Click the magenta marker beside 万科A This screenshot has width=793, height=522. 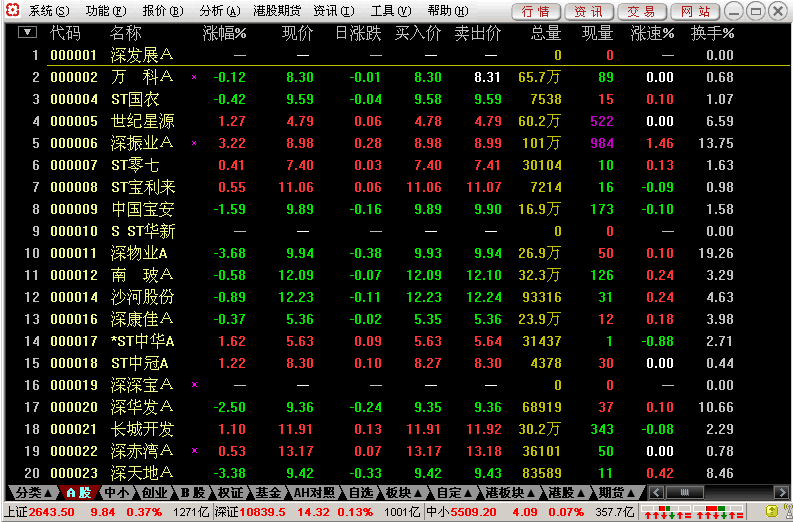[x=194, y=77]
